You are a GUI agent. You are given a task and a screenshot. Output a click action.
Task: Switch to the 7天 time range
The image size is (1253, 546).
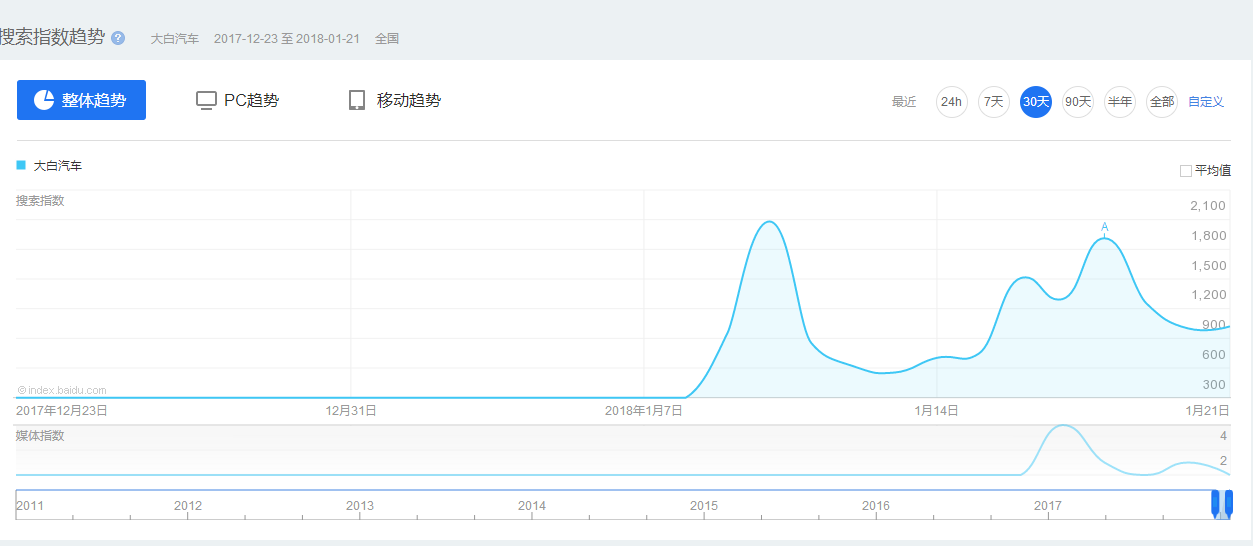click(x=993, y=102)
